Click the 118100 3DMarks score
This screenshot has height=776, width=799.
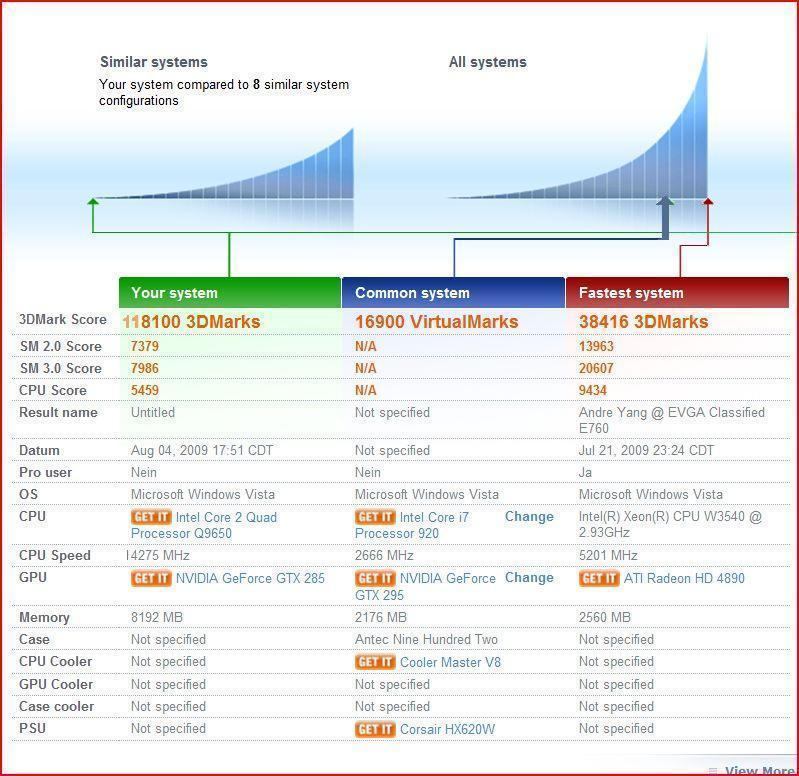192,322
